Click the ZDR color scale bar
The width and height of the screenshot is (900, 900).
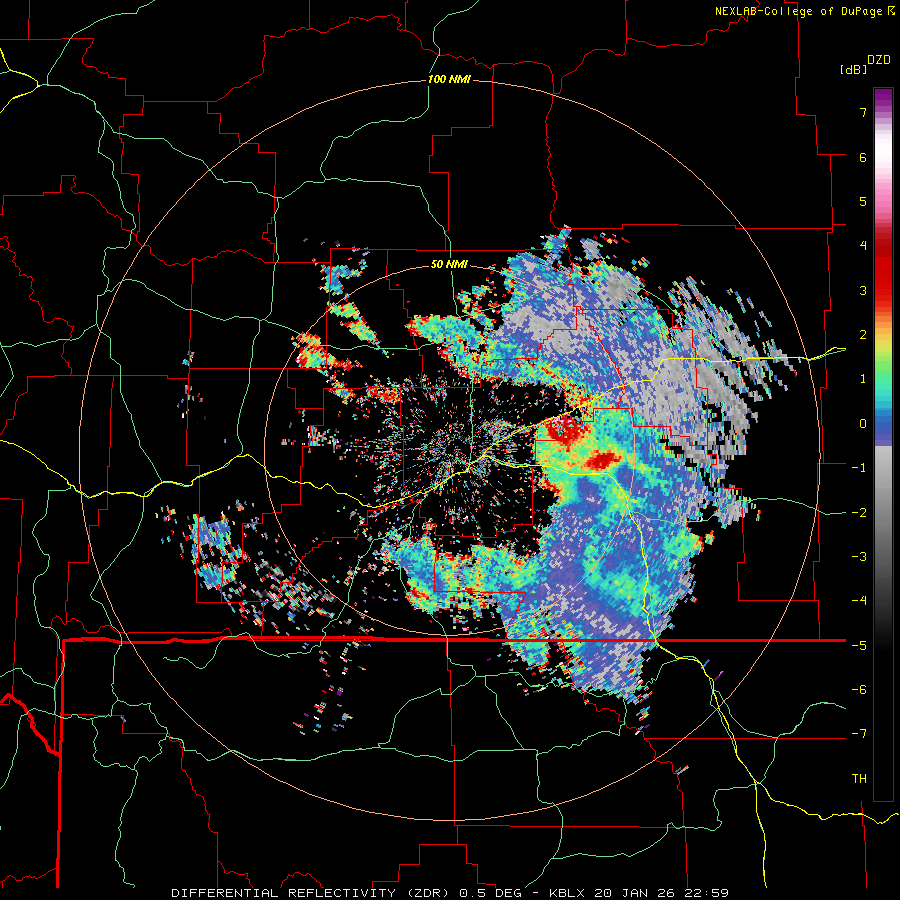pyautogui.click(x=883, y=444)
